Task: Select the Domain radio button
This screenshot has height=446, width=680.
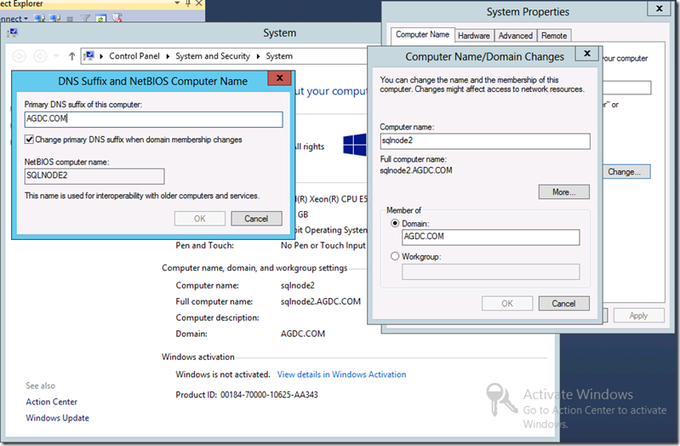Action: [395, 223]
